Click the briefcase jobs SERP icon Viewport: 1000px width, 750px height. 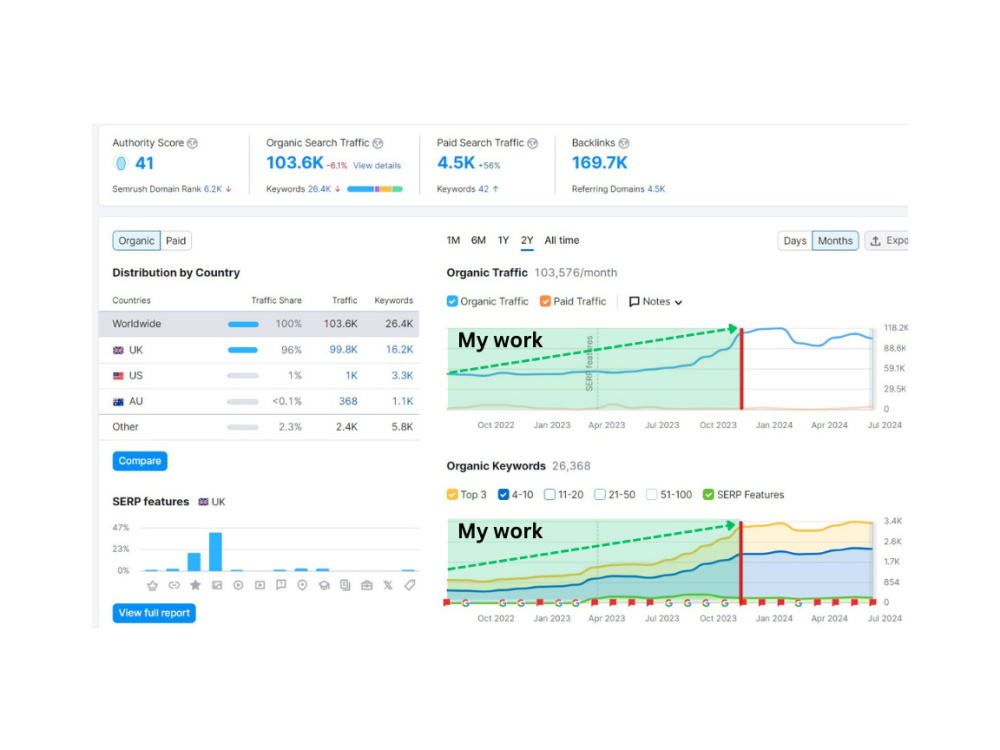[367, 585]
